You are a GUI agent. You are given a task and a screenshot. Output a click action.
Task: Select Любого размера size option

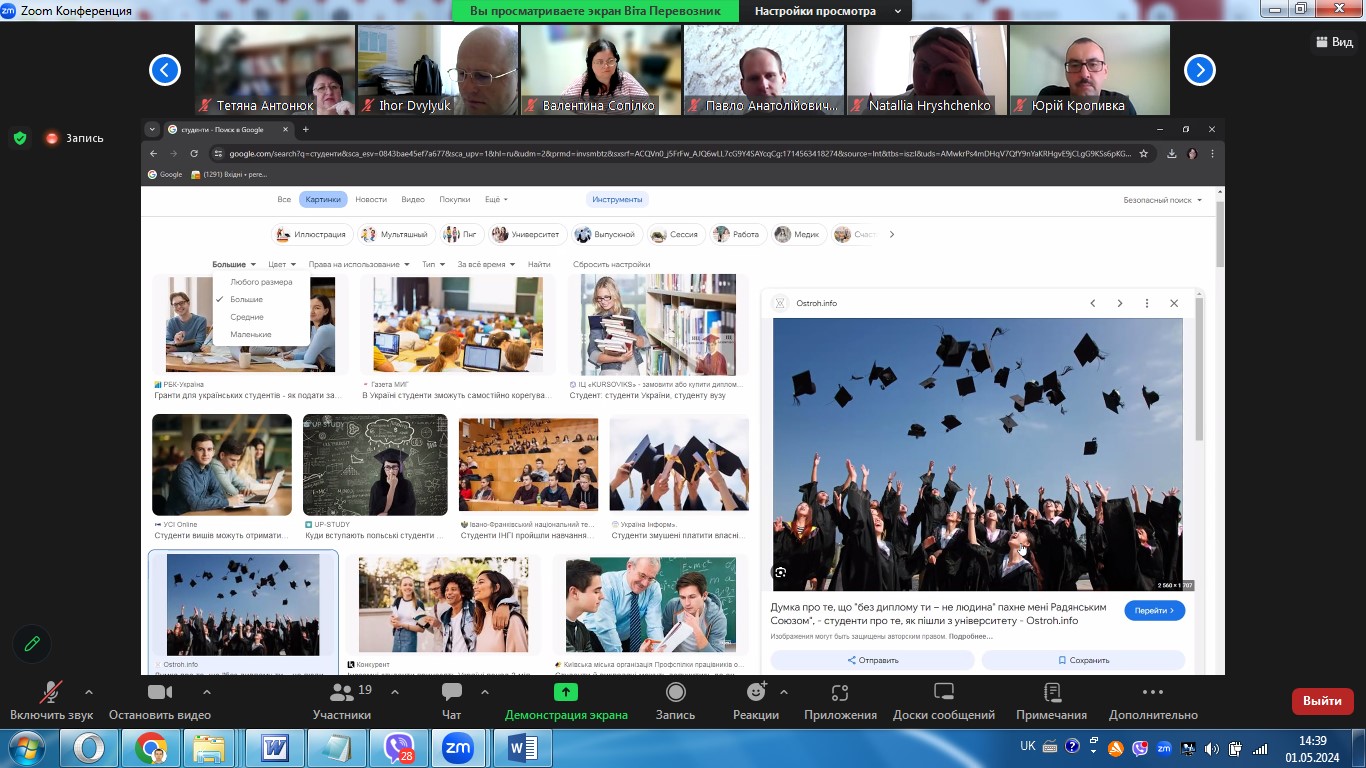pos(261,282)
